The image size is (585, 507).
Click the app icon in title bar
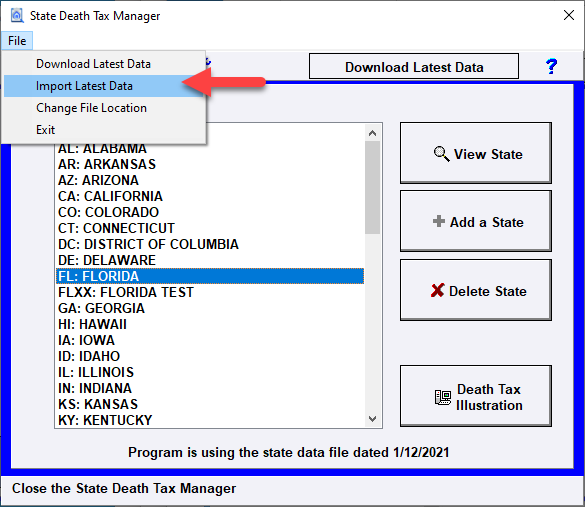click(17, 16)
